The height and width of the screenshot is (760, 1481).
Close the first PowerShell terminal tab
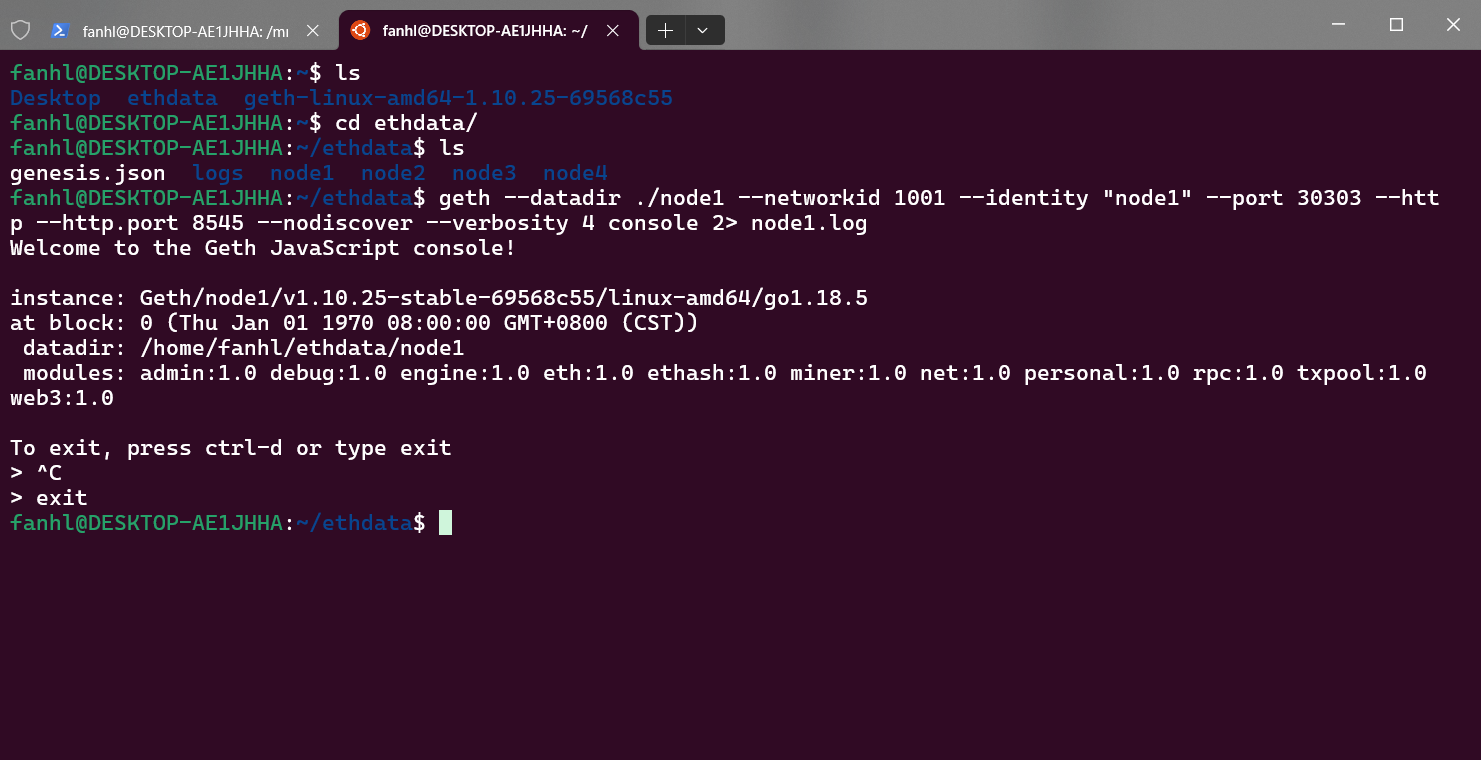coord(313,31)
